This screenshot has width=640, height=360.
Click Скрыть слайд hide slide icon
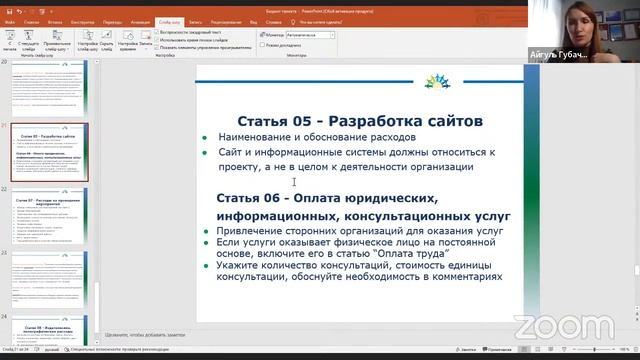[107, 40]
